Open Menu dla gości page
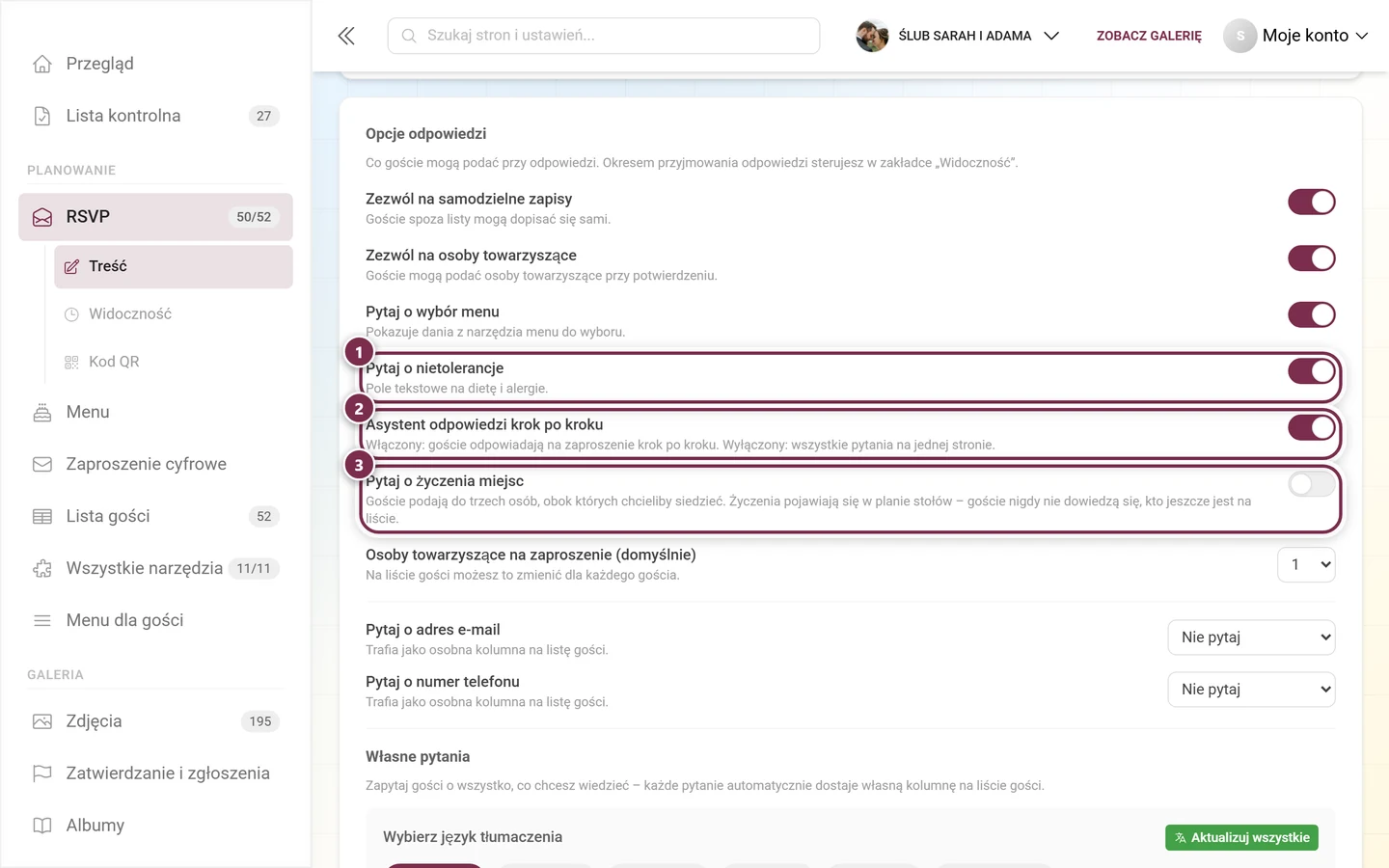 coord(155,620)
